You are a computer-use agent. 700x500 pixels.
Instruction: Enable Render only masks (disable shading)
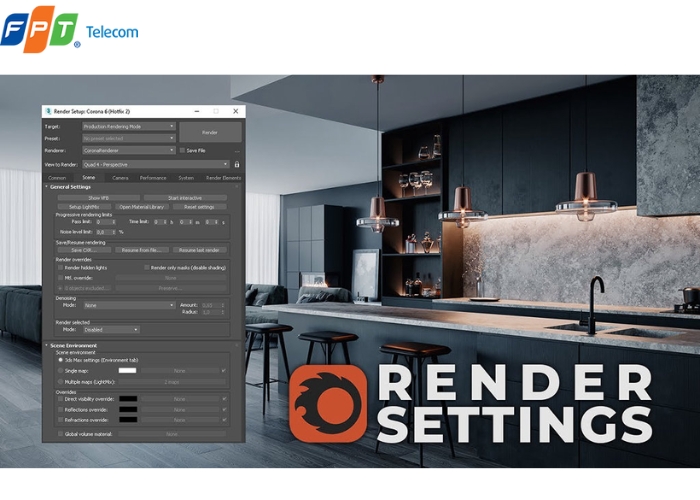[x=146, y=267]
